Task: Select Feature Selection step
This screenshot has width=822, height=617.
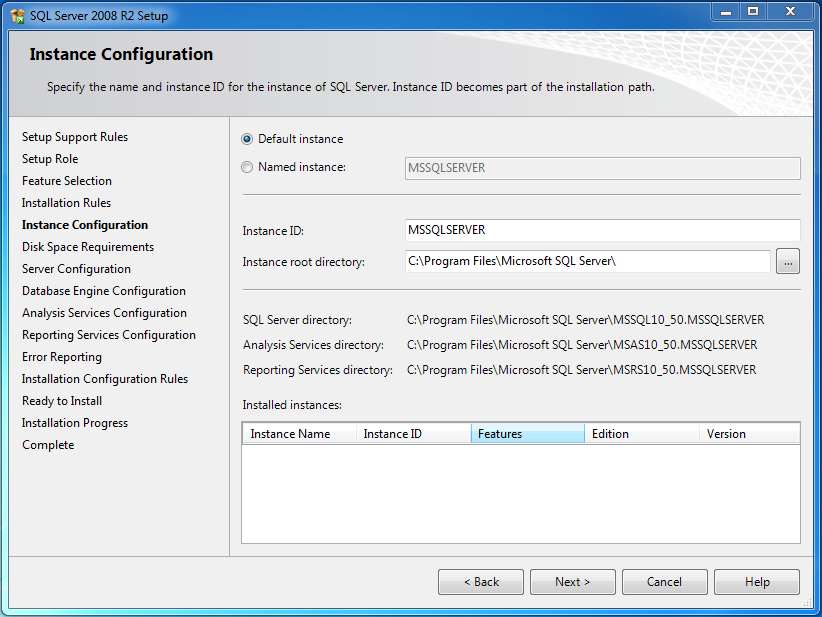Action: [x=67, y=181]
